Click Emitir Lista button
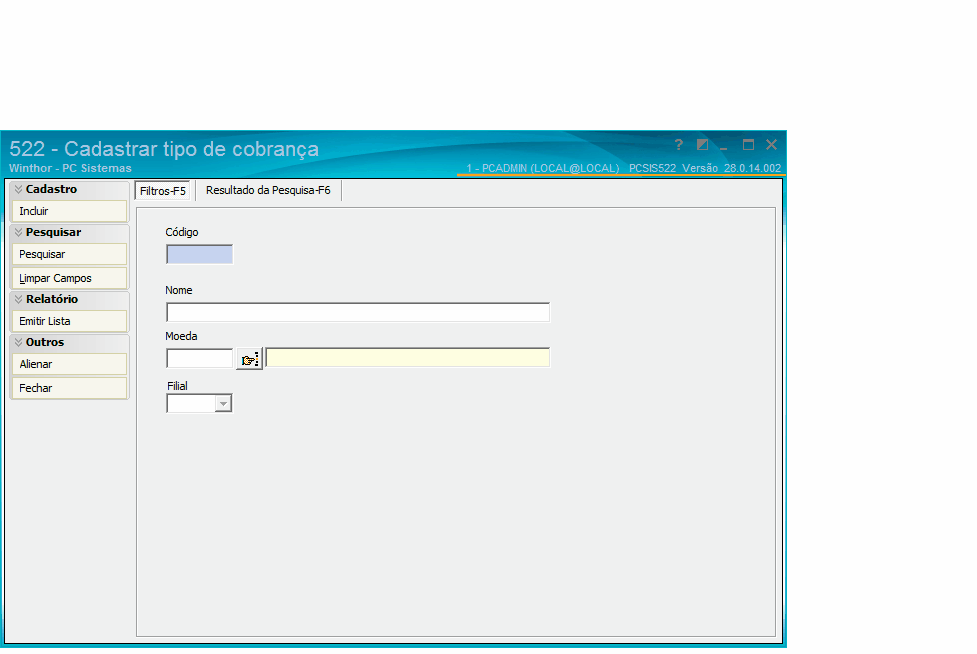Viewport: 977px width, 654px height. pos(69,321)
